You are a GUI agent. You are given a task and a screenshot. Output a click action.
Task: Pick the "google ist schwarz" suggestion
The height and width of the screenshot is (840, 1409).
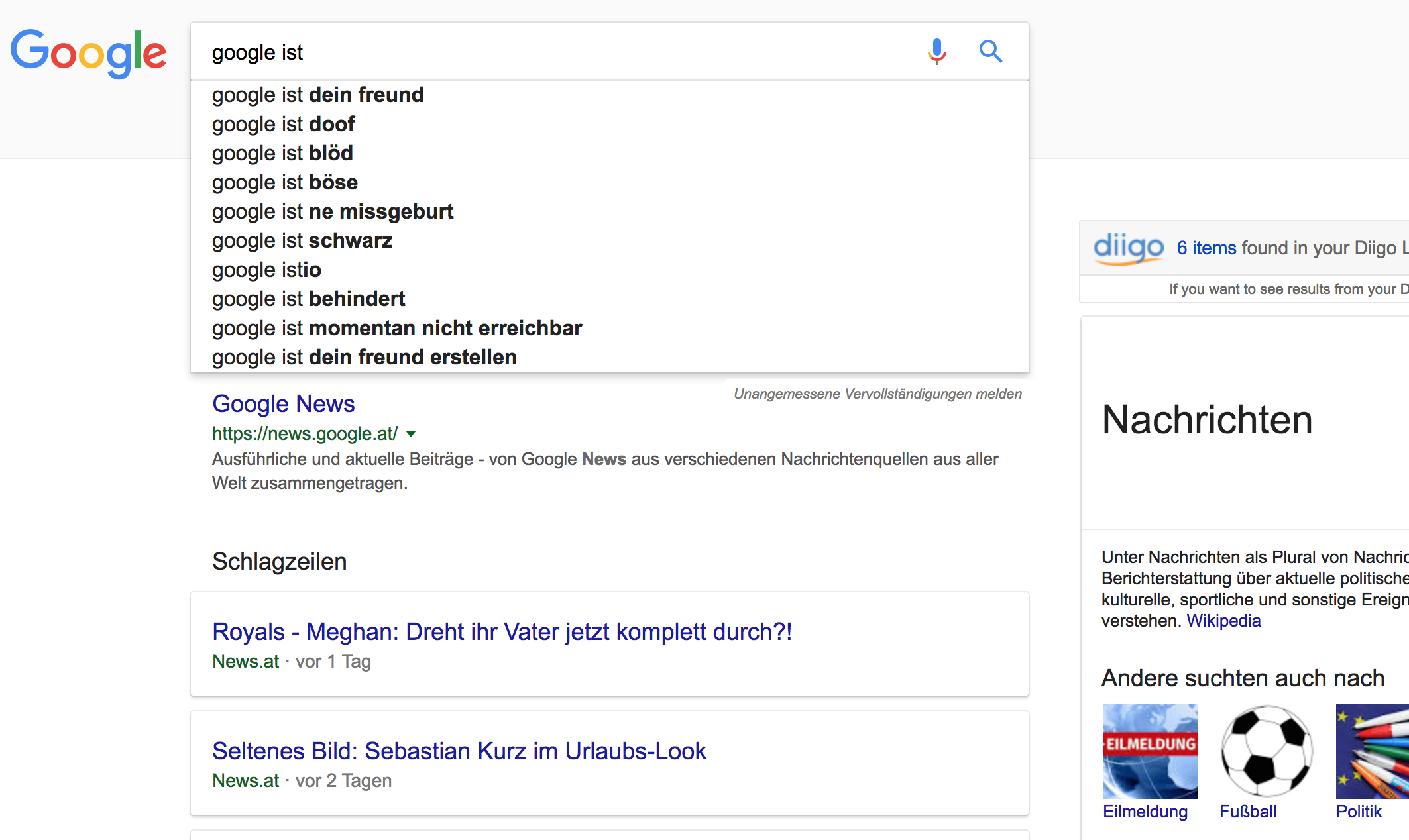pos(302,240)
